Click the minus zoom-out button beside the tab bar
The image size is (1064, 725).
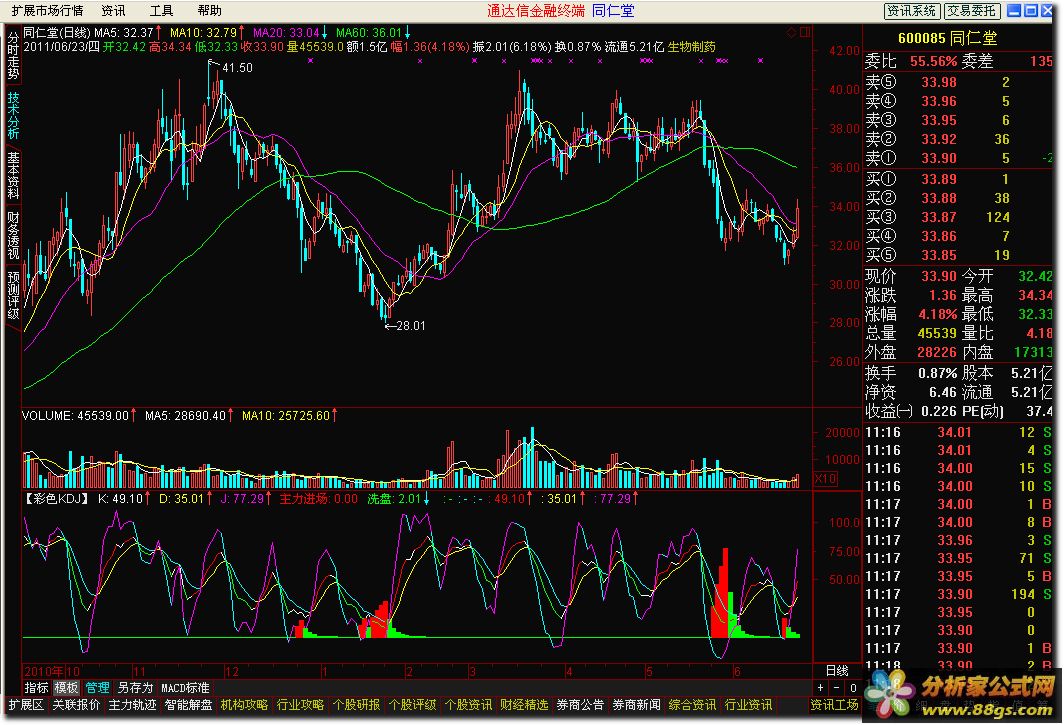coord(836,688)
